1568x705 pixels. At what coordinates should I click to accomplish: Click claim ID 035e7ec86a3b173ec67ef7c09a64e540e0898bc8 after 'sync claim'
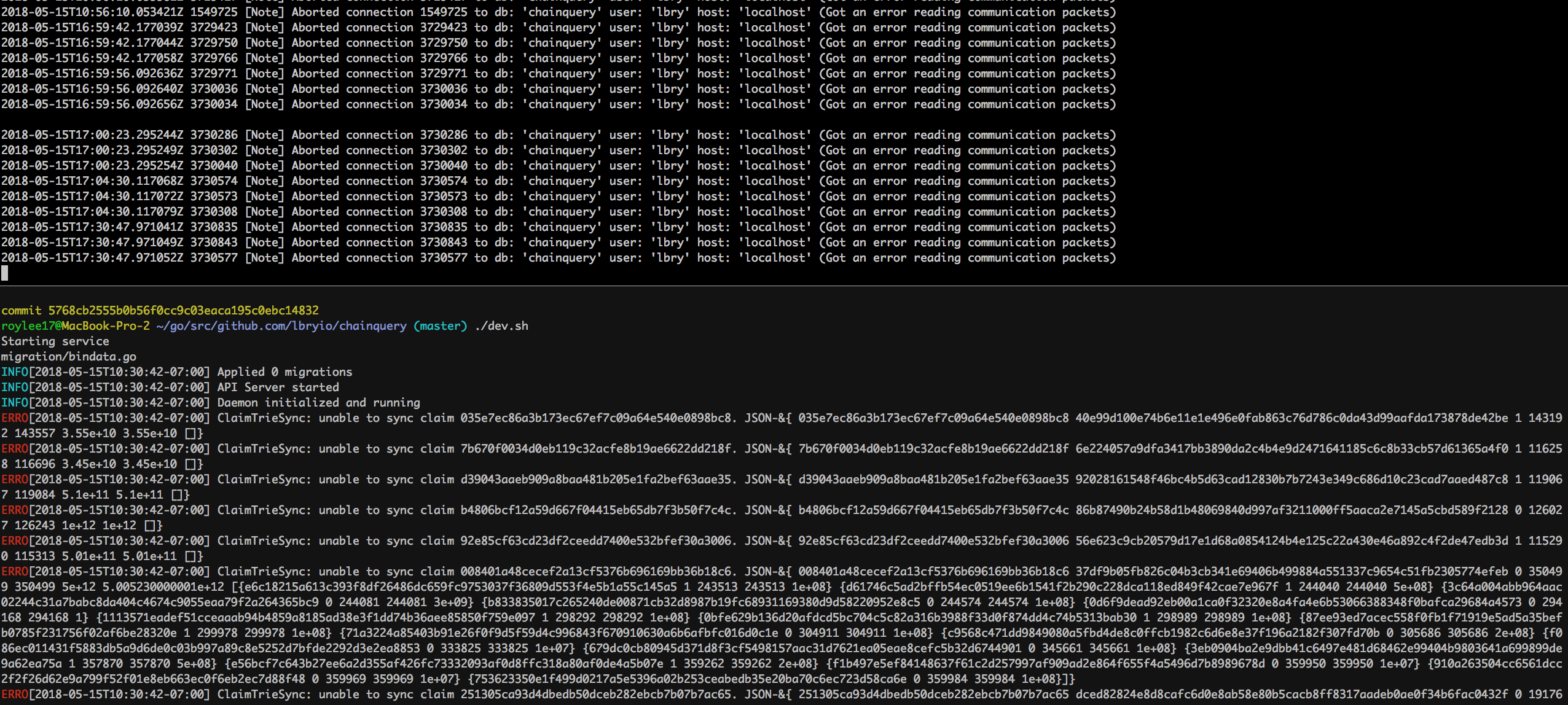595,418
